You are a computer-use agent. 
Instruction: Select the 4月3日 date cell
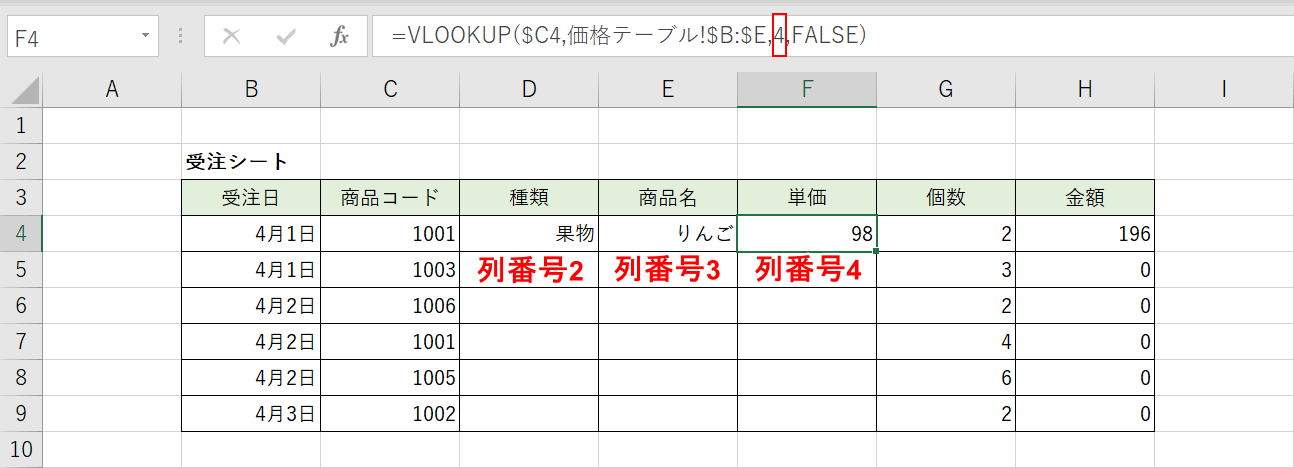click(251, 414)
